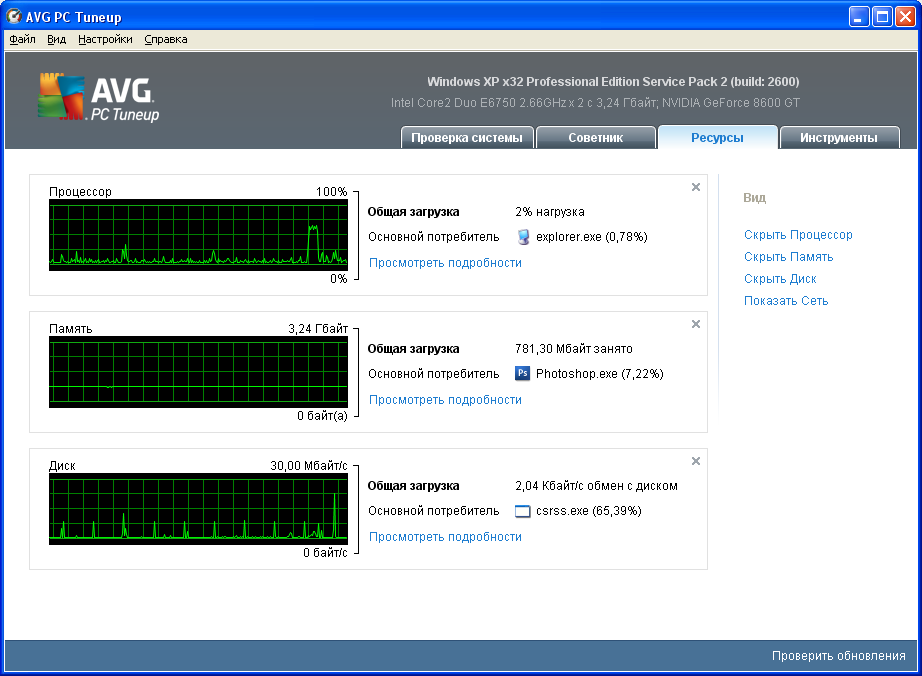Open the Справка menu
922x676 pixels.
(x=166, y=39)
